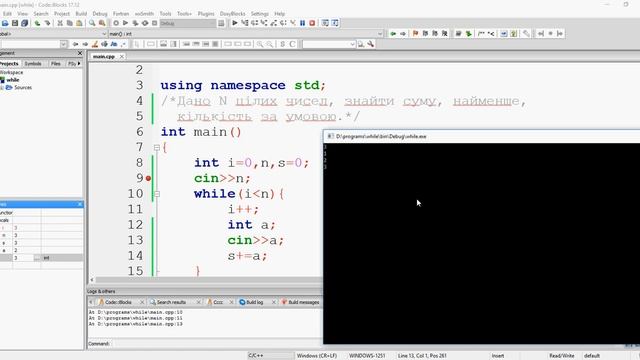This screenshot has height=360, width=640.
Task: Close the Management panel
Action: tap(80, 53)
